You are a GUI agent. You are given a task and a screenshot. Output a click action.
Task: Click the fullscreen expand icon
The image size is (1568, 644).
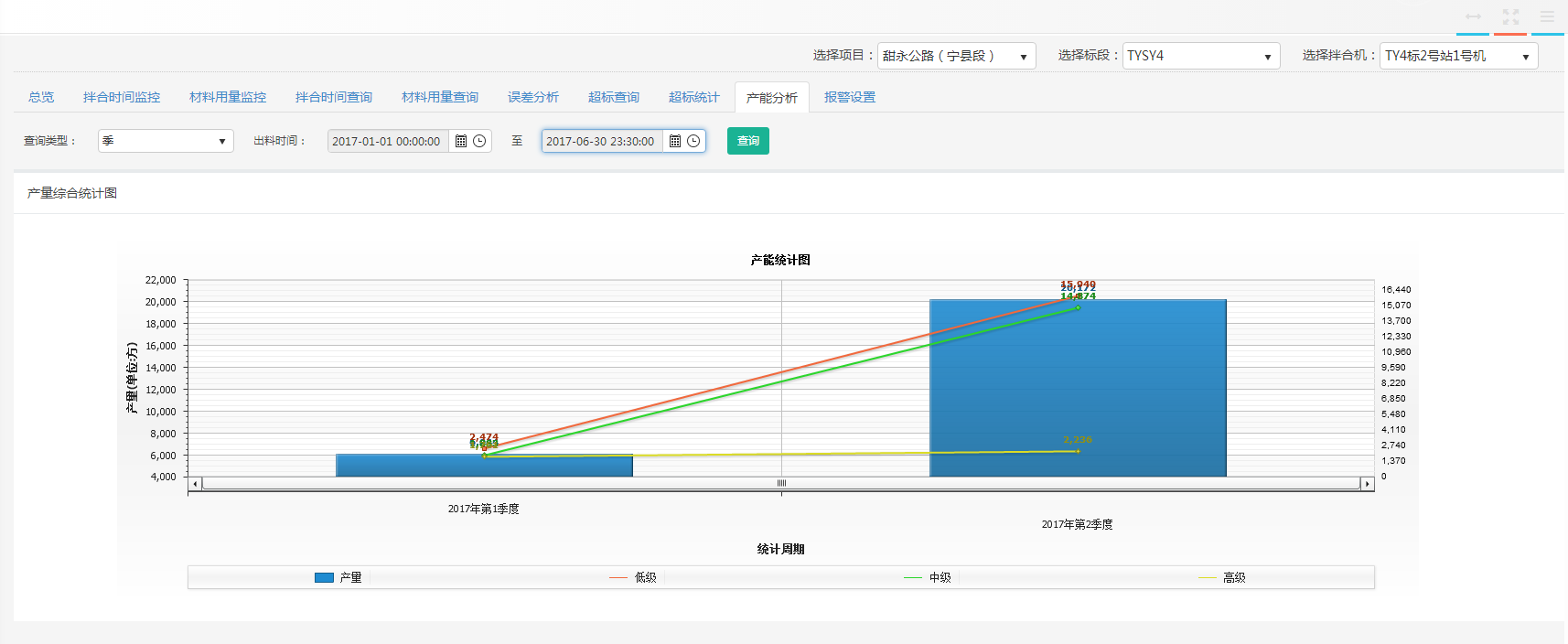[x=1510, y=17]
